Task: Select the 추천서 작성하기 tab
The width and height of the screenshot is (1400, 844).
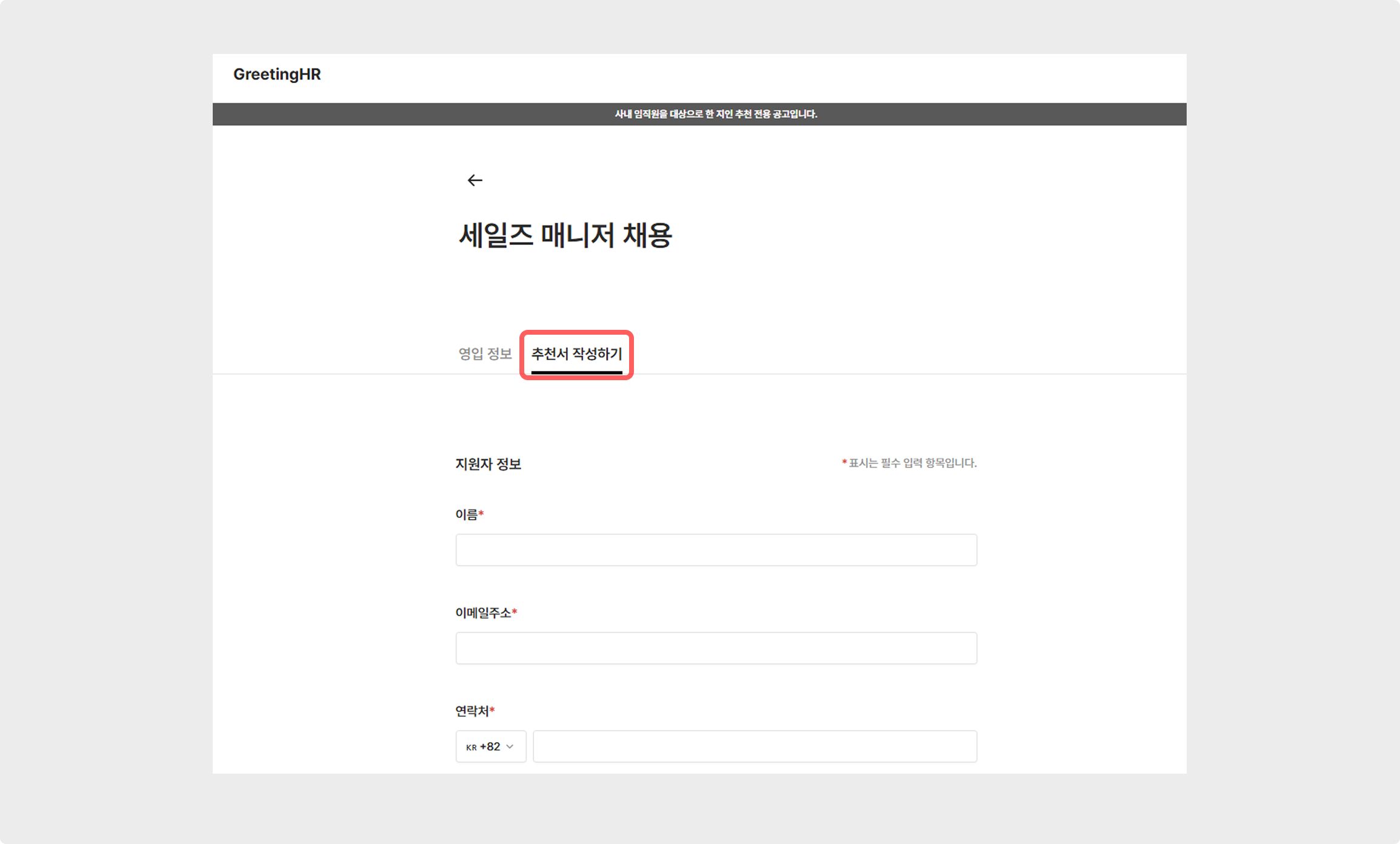Action: click(576, 353)
